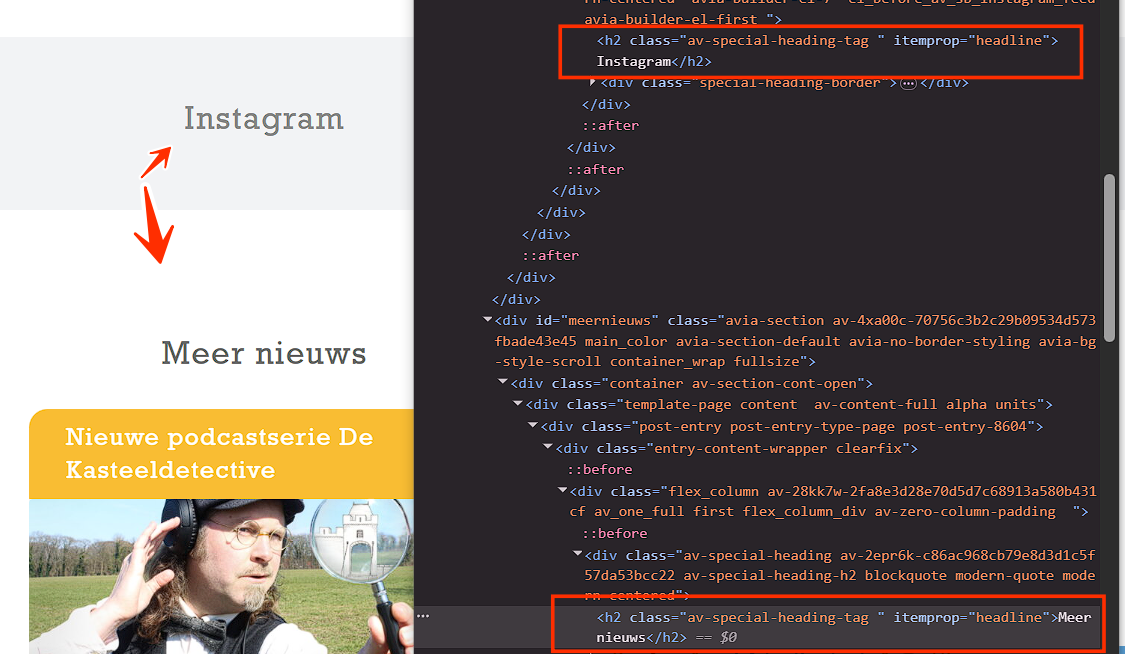Viewport: 1125px width, 654px height.
Task: Click the Meer nieuws heading on the webpage
Action: pyautogui.click(x=263, y=352)
